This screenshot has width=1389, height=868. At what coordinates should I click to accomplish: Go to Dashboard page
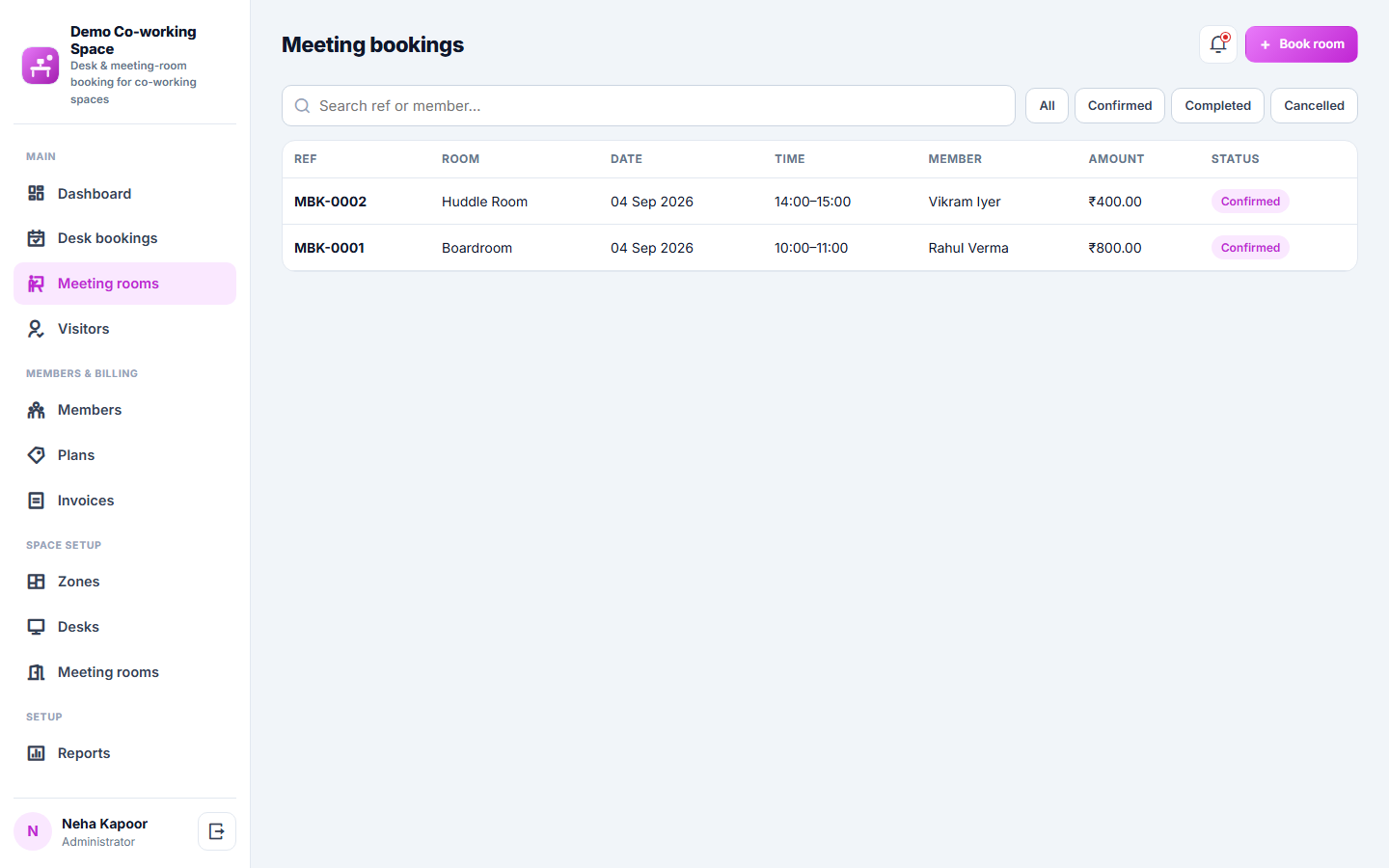pos(124,194)
